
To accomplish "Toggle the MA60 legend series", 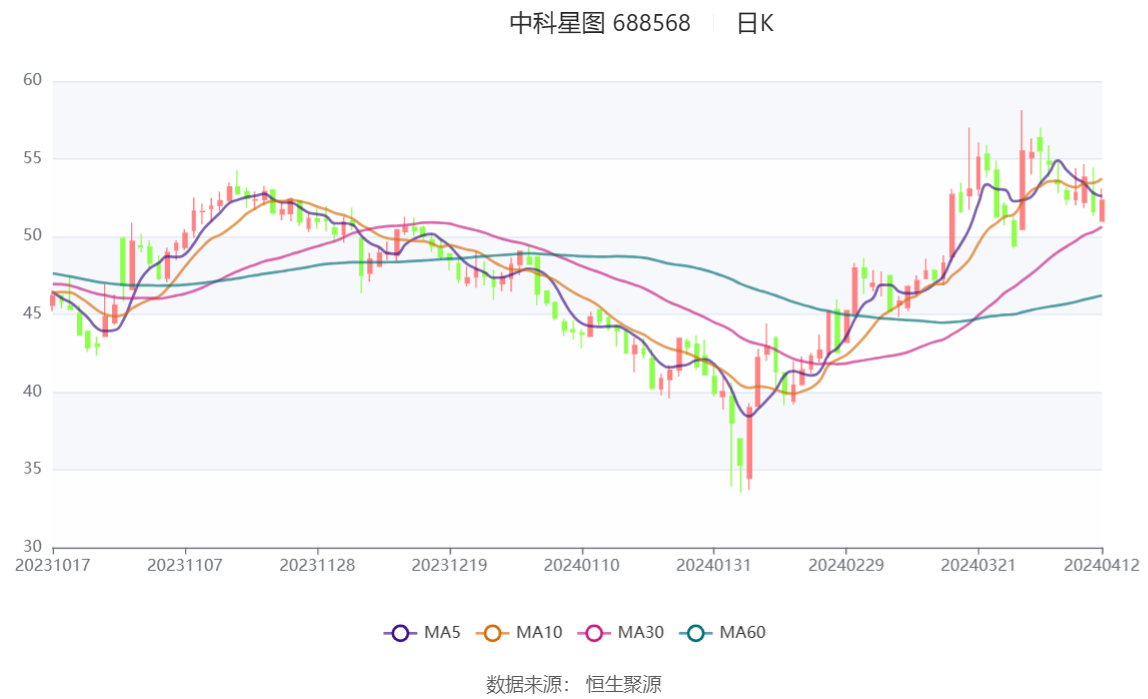I will (x=723, y=632).
